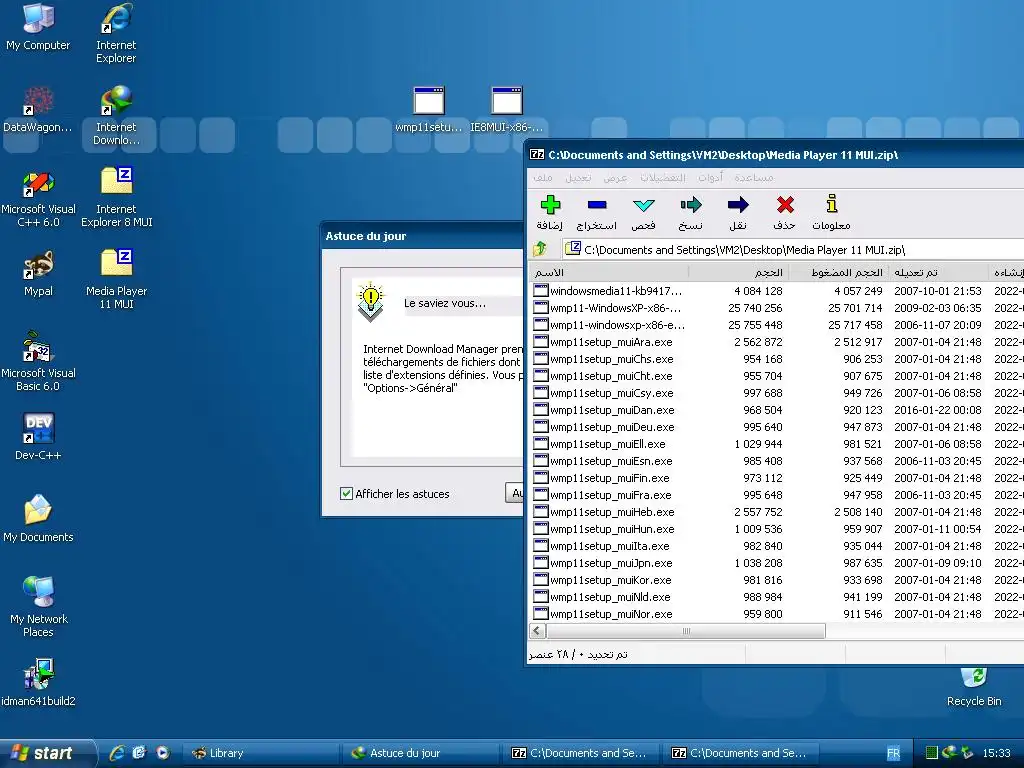Select file wmp11setup_muiDeu.exe
This screenshot has height=768, width=1024.
click(612, 426)
